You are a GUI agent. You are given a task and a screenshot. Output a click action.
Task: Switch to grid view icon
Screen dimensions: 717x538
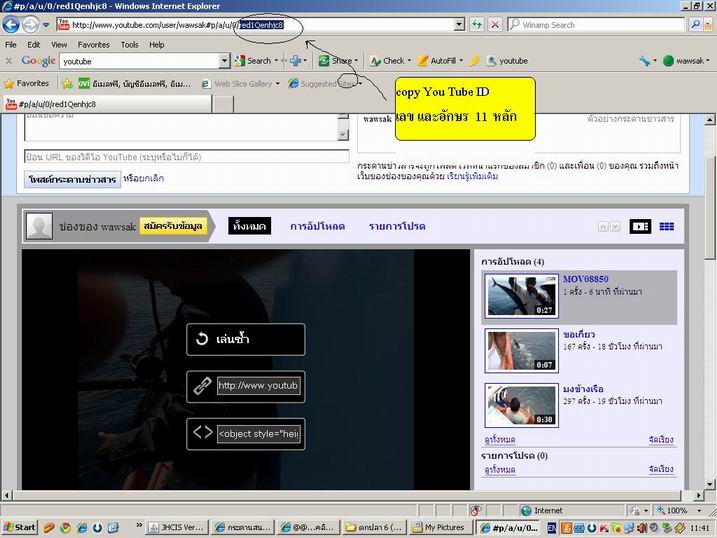[666, 226]
